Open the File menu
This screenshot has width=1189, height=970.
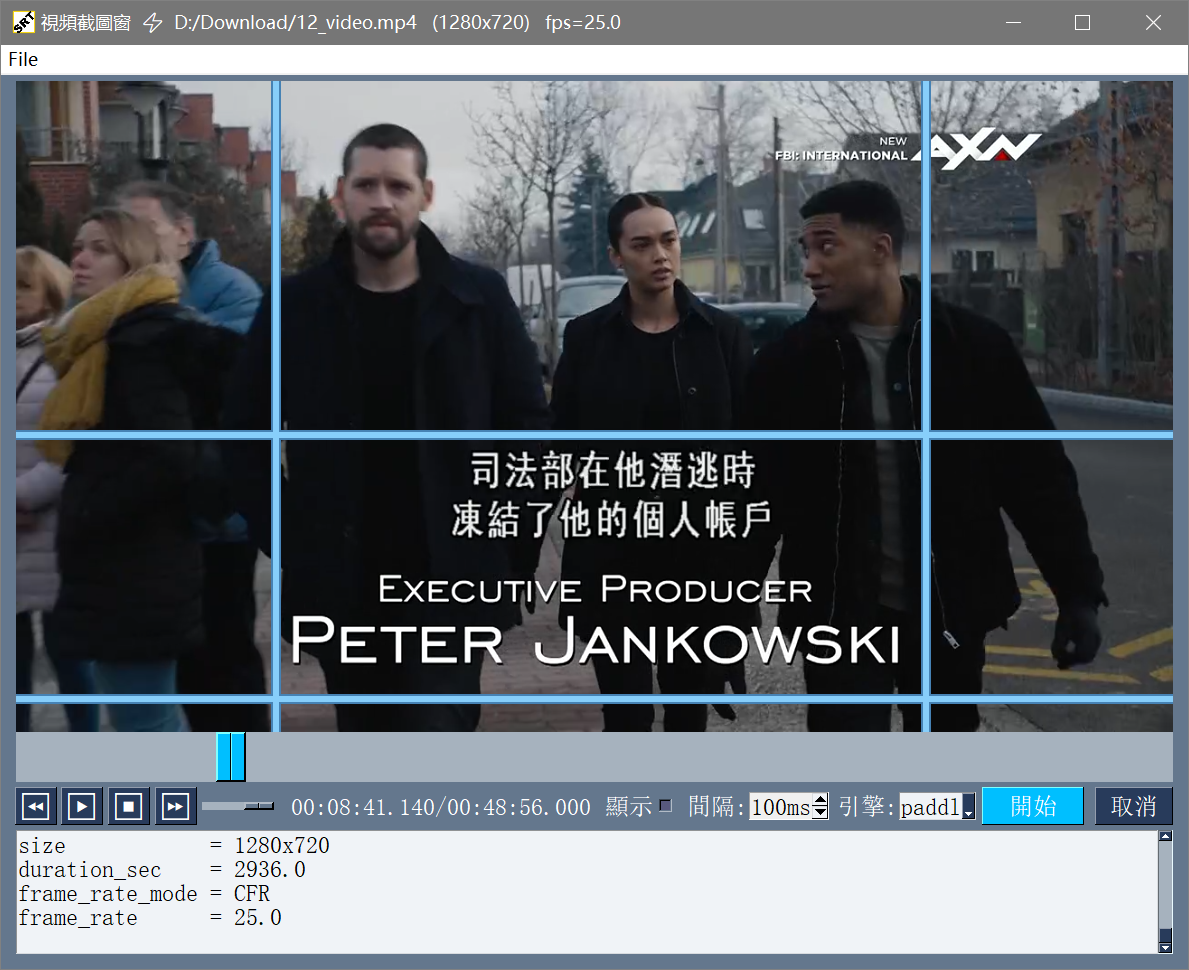click(24, 59)
